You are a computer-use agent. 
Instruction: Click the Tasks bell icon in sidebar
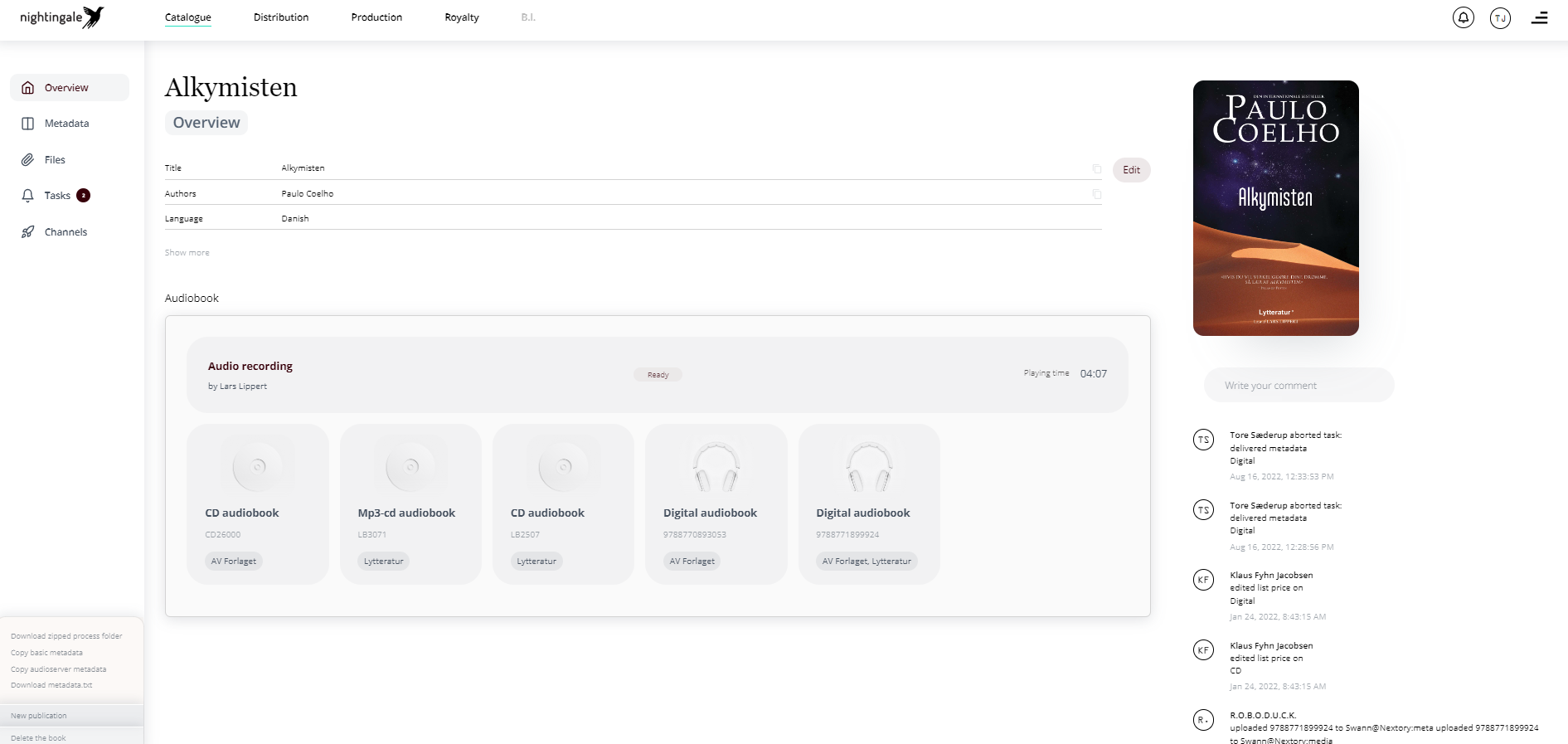tap(27, 196)
